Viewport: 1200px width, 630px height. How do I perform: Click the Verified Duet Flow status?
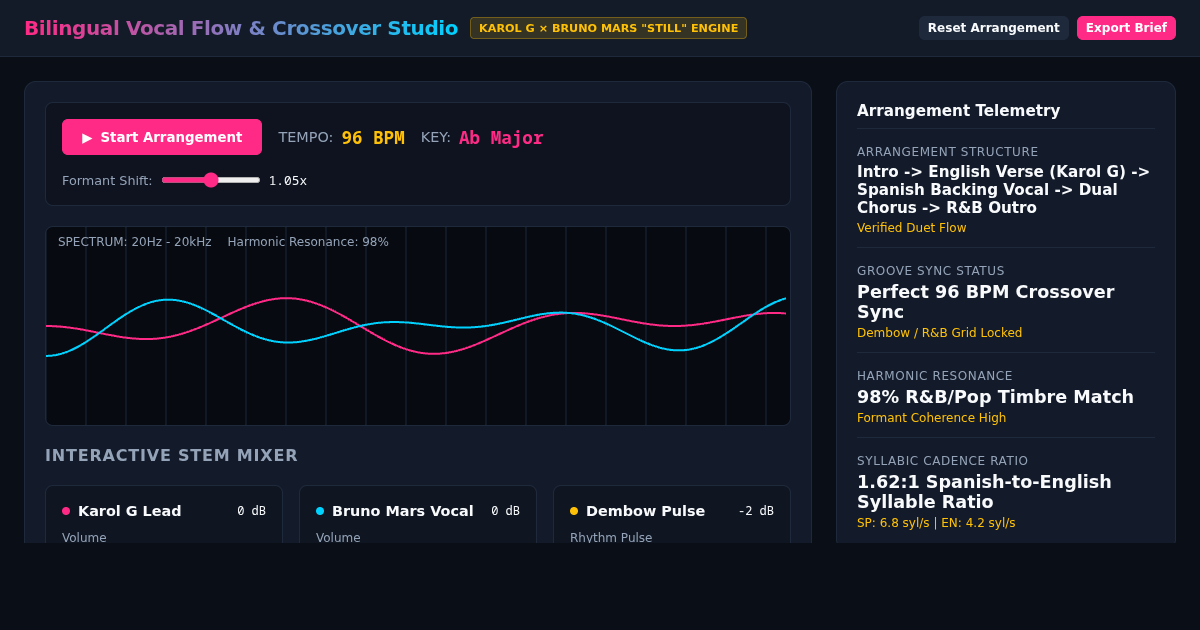pyautogui.click(x=912, y=228)
